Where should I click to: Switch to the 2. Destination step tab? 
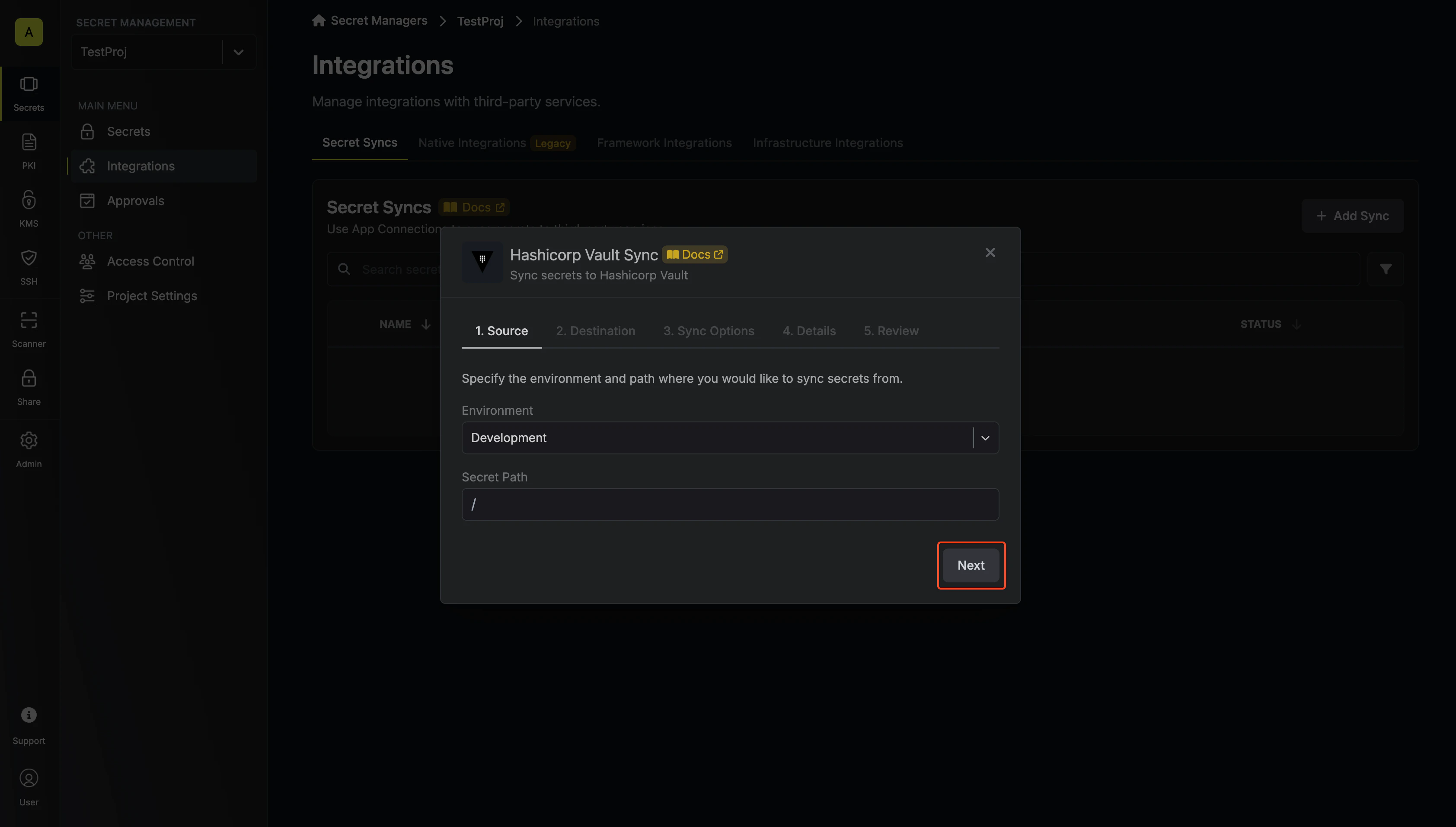point(595,330)
